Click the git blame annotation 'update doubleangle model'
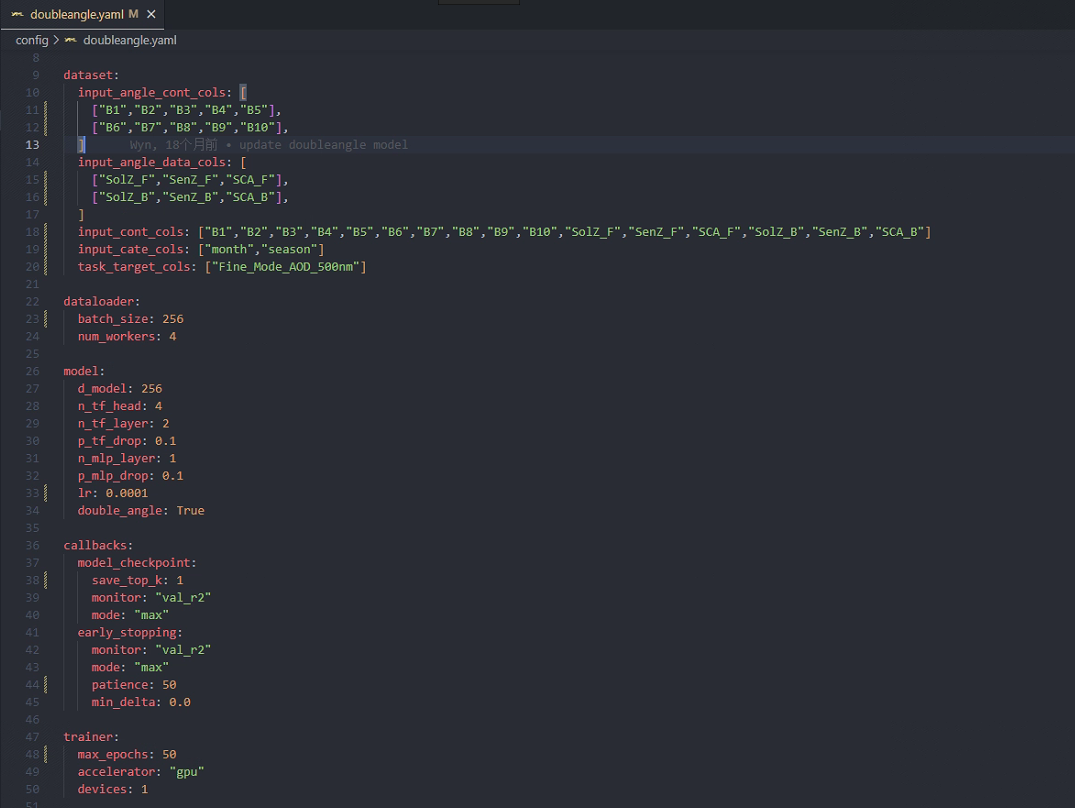 tap(323, 145)
